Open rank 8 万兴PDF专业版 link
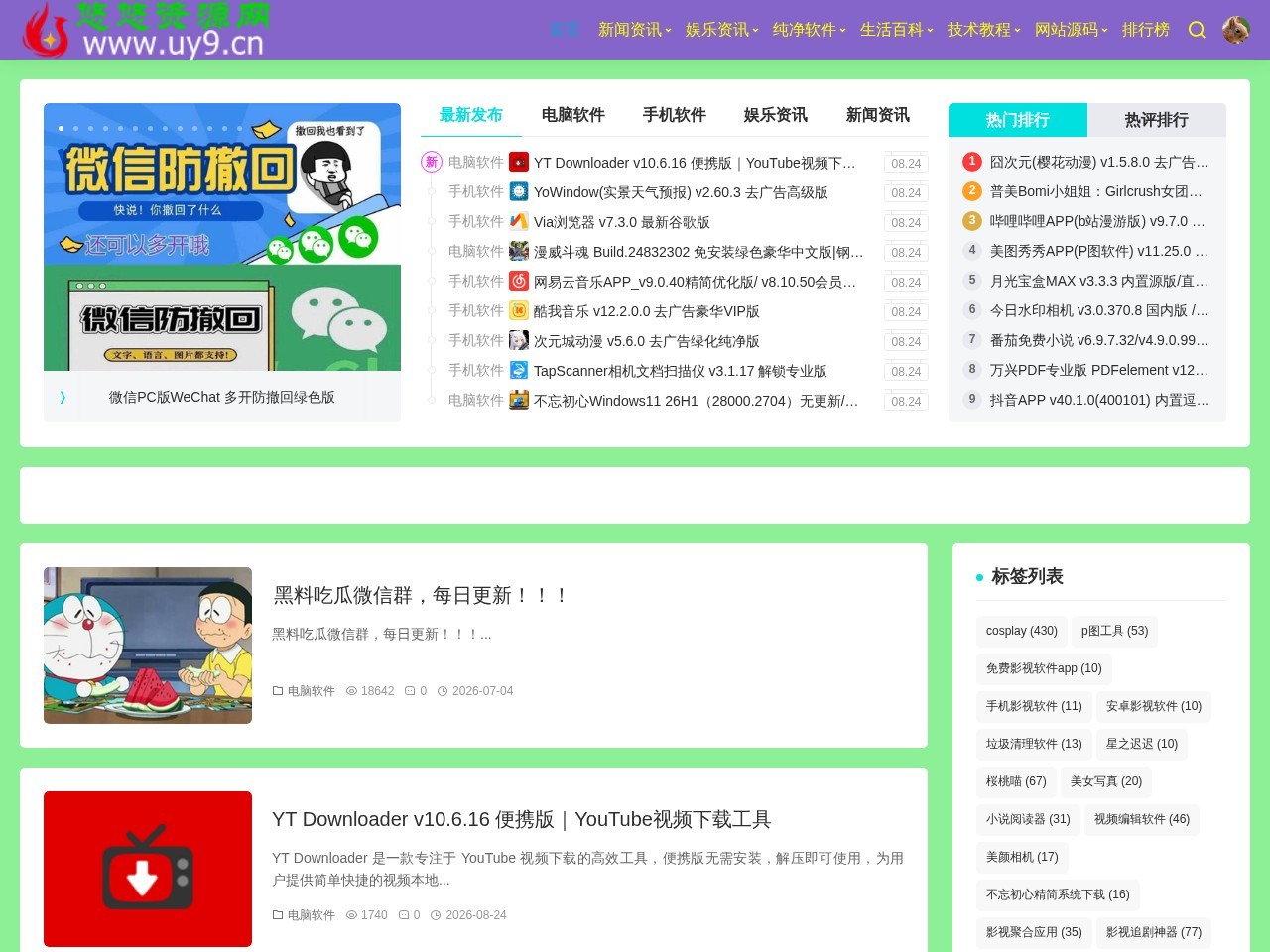The width and height of the screenshot is (1270, 952). coord(1099,370)
